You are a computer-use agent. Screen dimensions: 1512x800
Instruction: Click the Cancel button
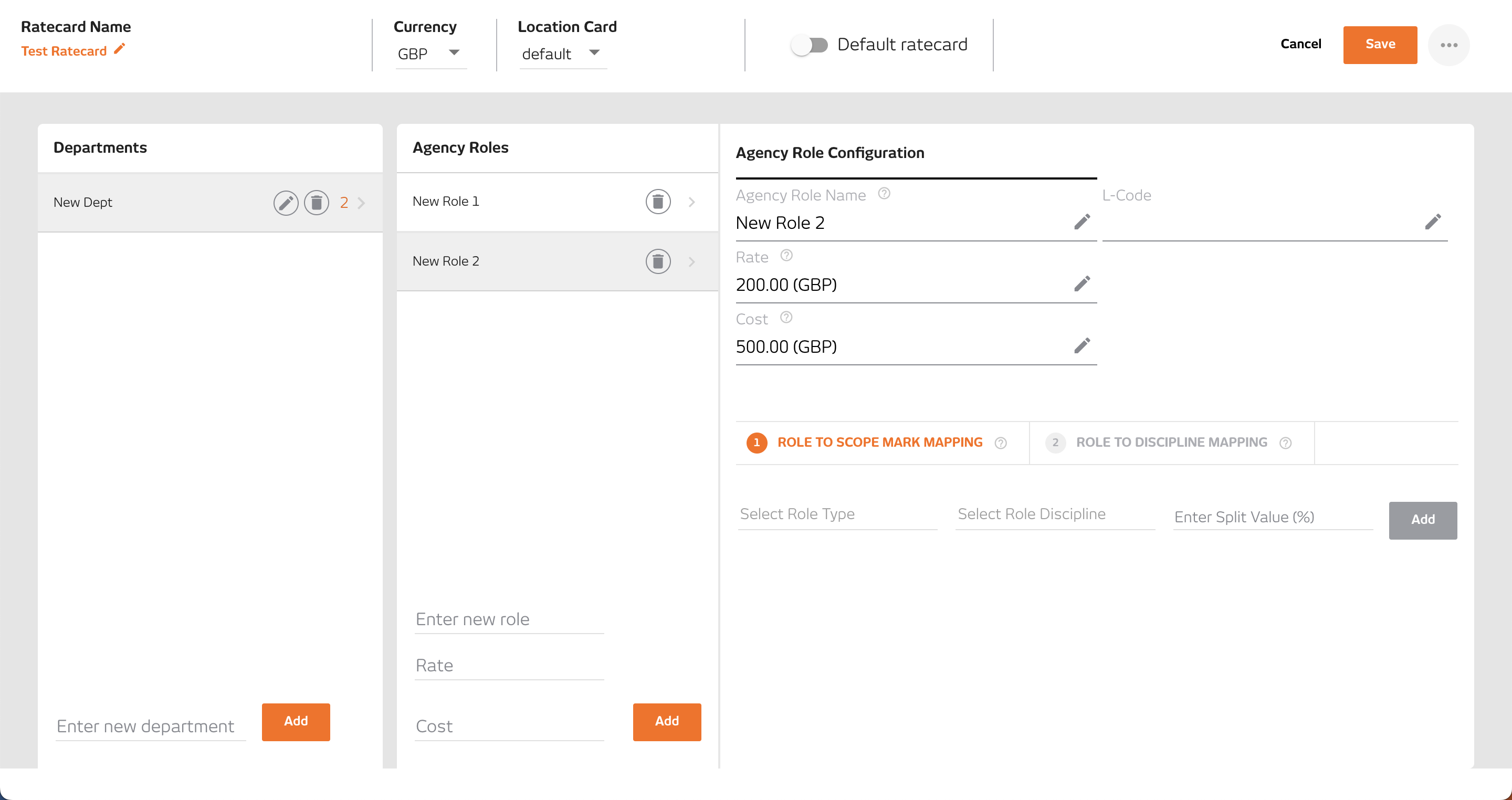click(1301, 44)
